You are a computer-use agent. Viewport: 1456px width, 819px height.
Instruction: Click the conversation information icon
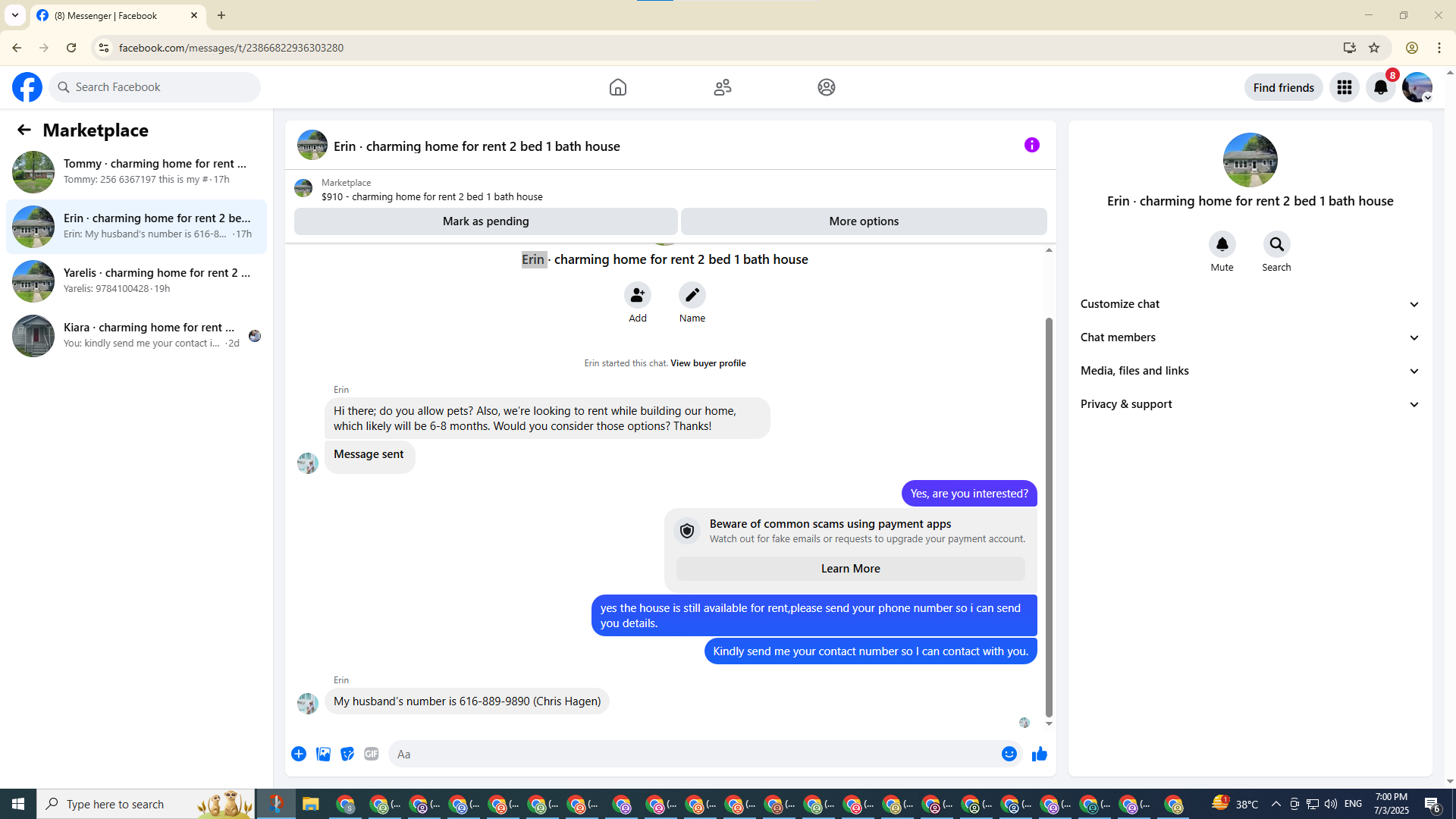pos(1031,145)
